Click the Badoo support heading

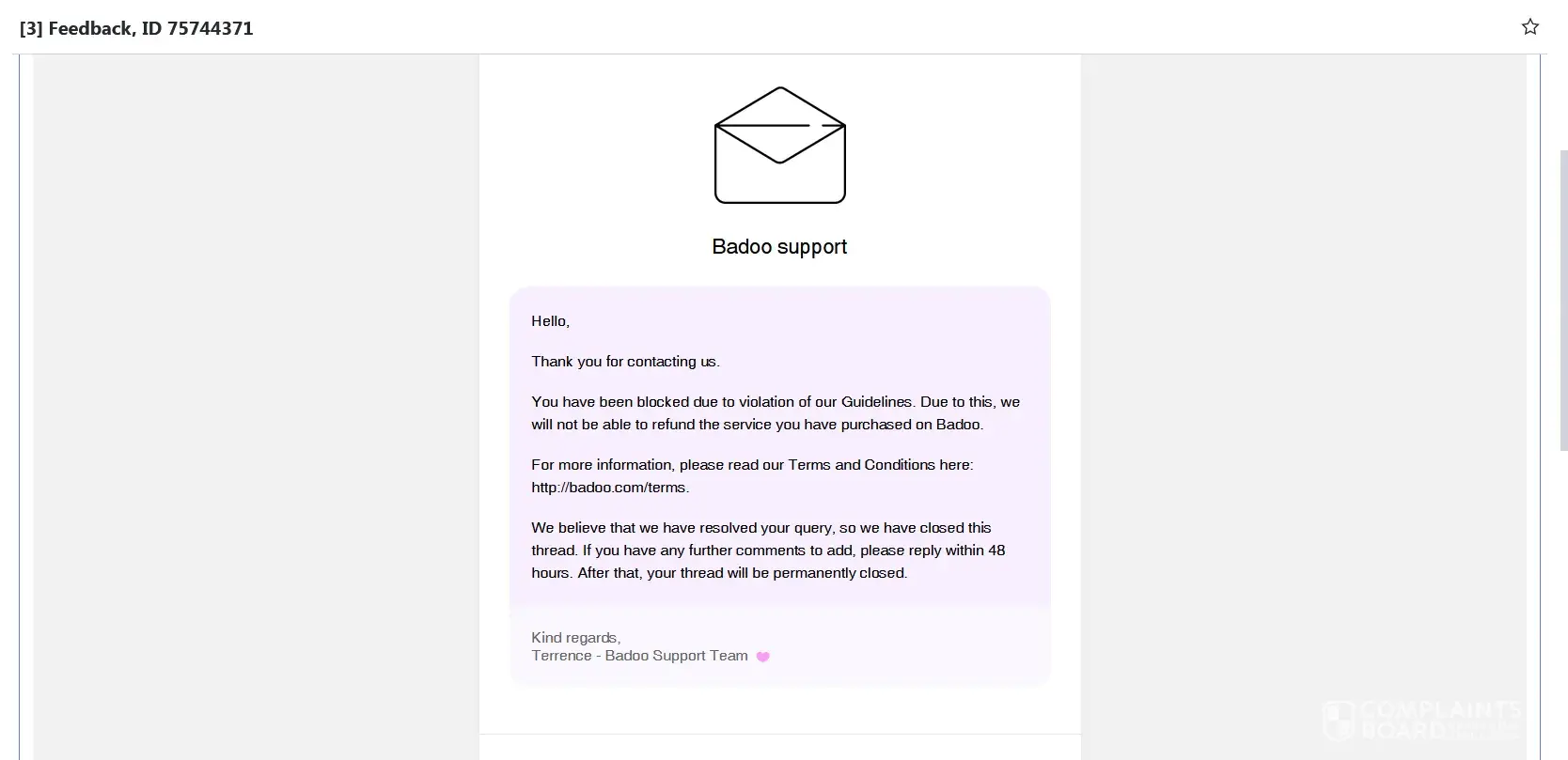coord(779,247)
